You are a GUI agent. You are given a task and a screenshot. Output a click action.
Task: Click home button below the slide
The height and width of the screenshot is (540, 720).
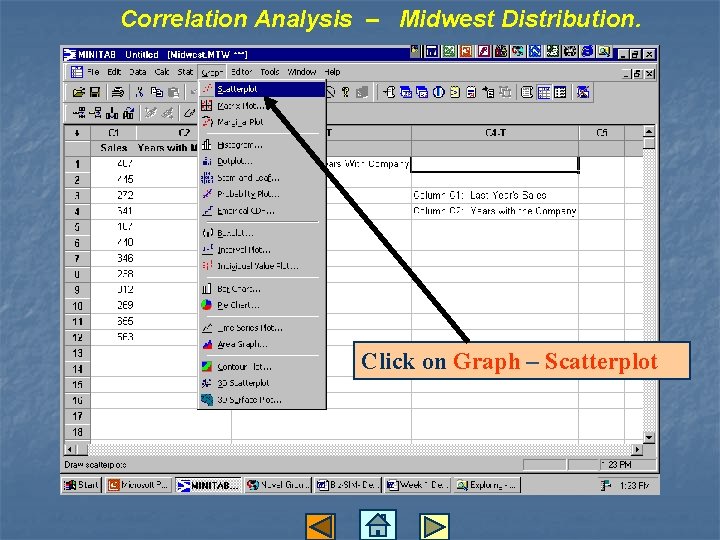point(377,525)
